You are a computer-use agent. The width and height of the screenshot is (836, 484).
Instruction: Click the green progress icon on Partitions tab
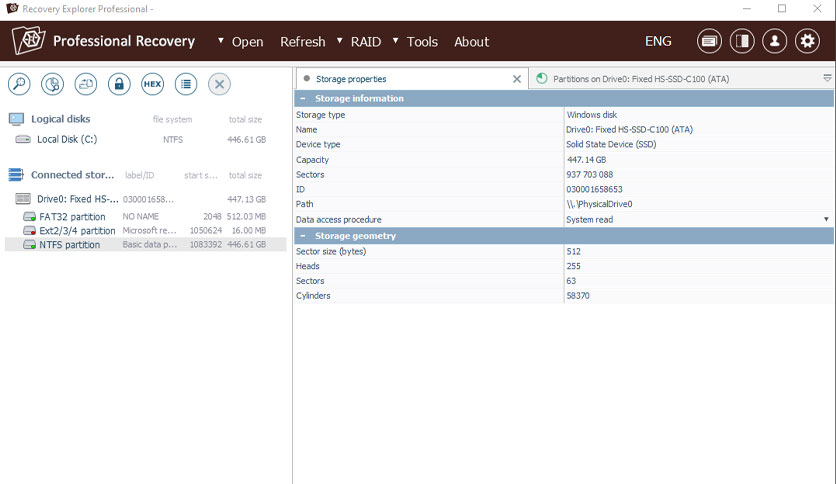[542, 78]
